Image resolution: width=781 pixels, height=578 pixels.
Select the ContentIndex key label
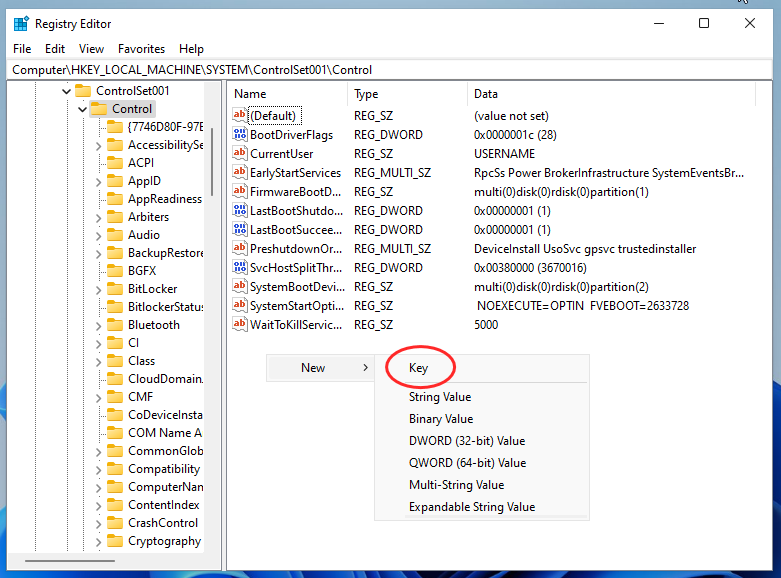164,505
